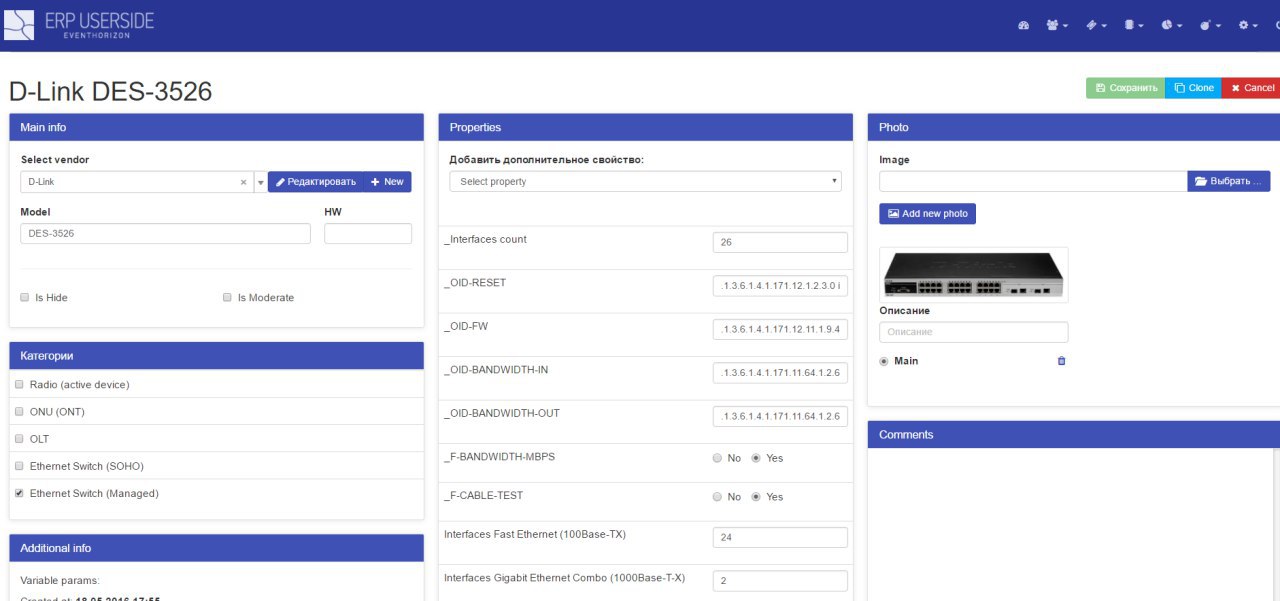
Task: Open the notebook icon menu in top navigation
Action: pos(1132,25)
